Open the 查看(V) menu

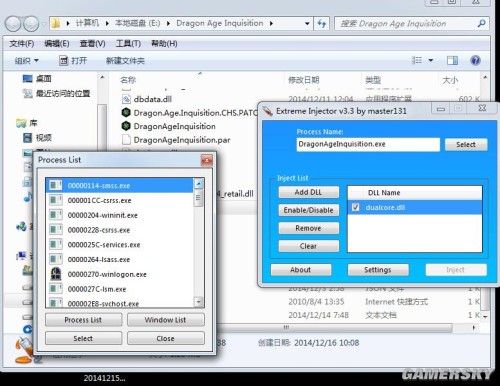coord(92,44)
